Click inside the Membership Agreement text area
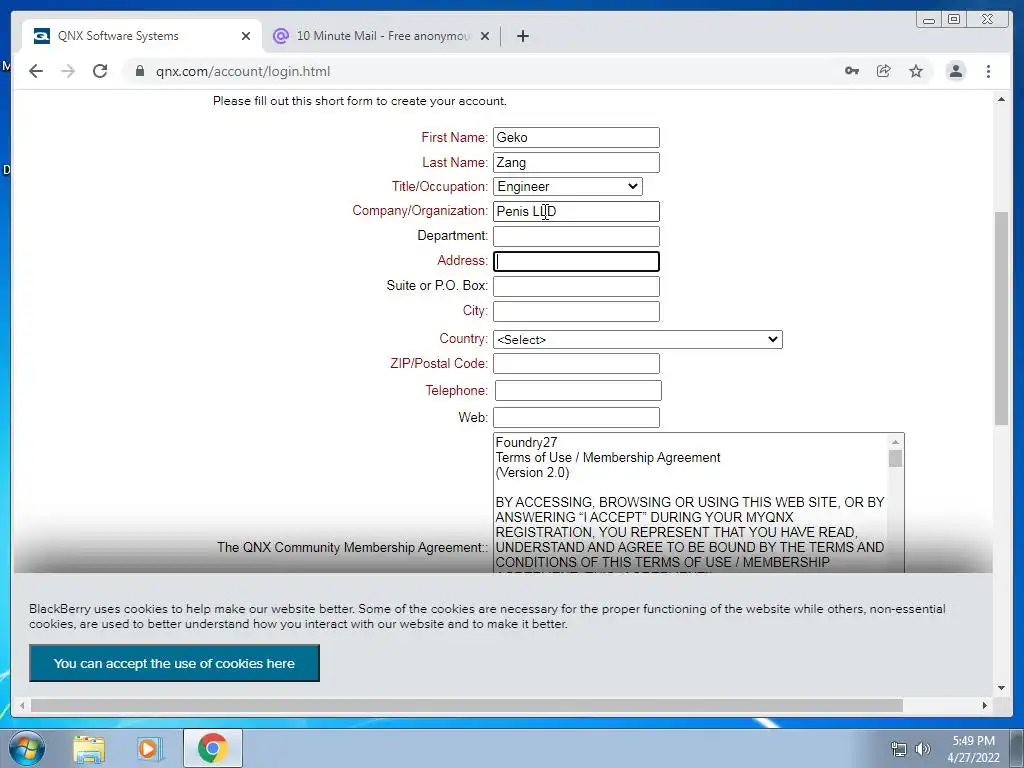 pos(690,503)
